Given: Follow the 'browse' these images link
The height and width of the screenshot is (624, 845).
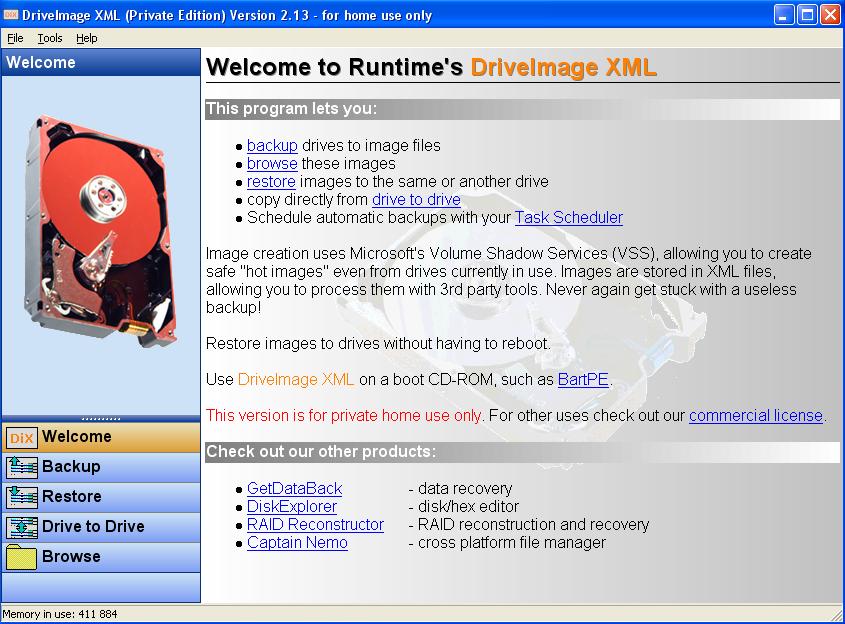Looking at the screenshot, I should (x=272, y=164).
